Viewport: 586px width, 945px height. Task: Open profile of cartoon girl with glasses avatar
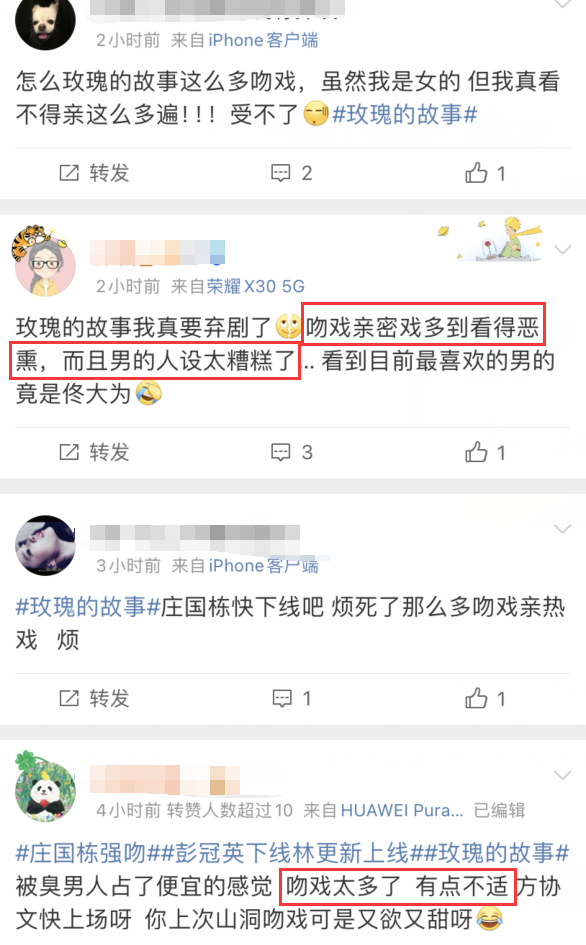44,263
